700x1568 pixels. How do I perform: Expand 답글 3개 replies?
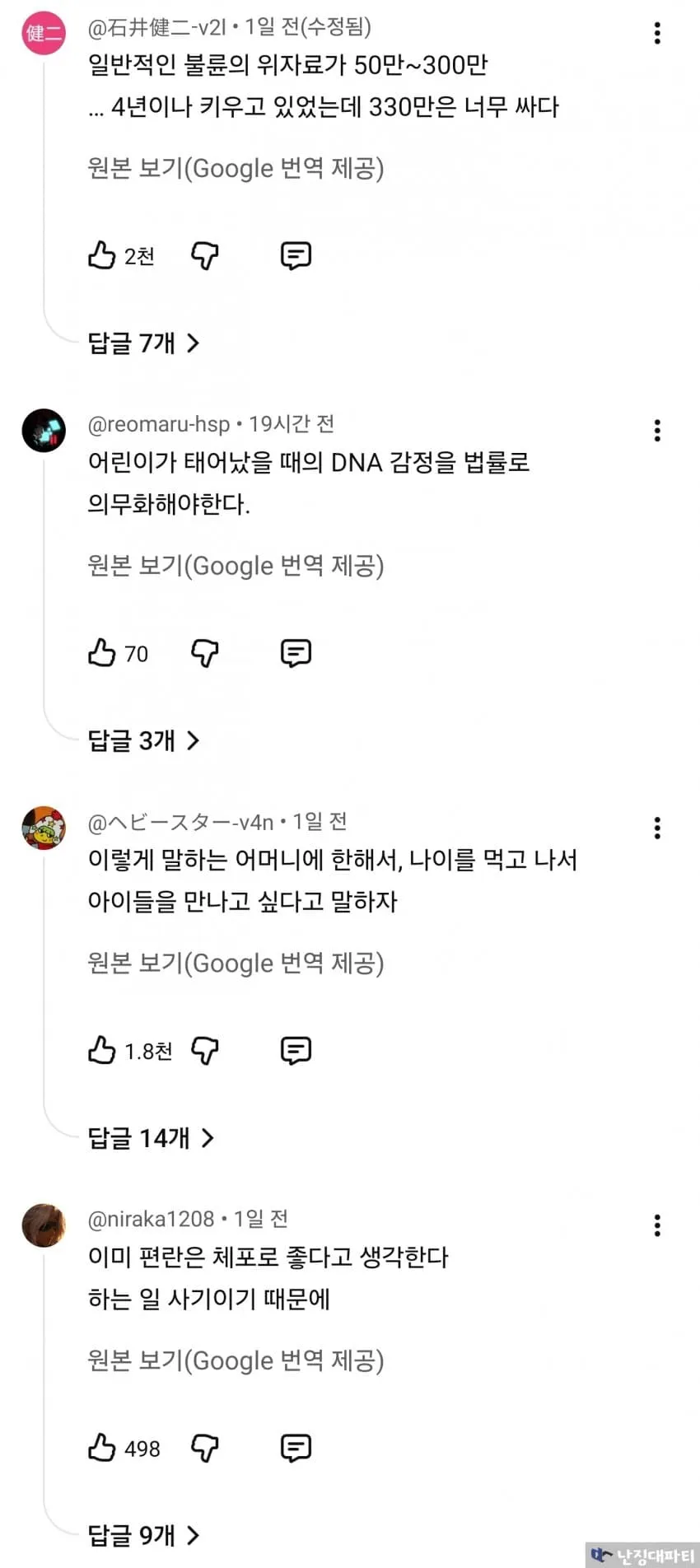pos(144,740)
